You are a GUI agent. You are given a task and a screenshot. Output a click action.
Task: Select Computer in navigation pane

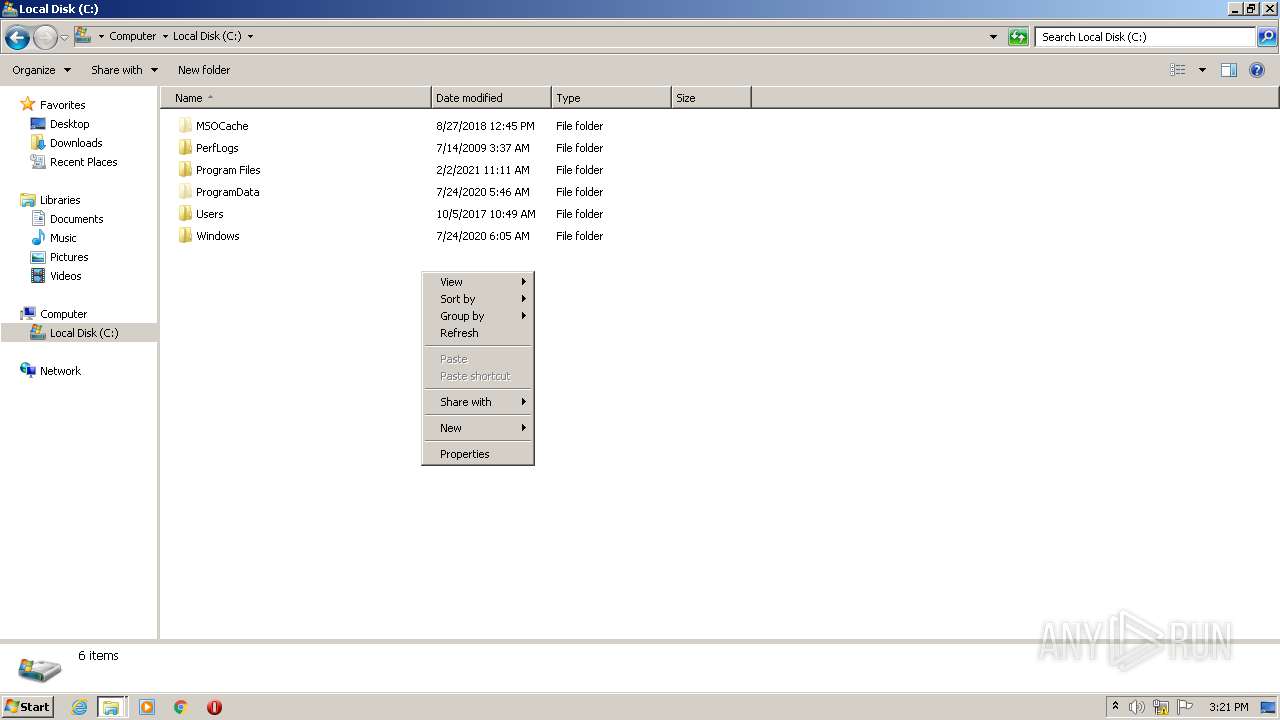[x=63, y=314]
